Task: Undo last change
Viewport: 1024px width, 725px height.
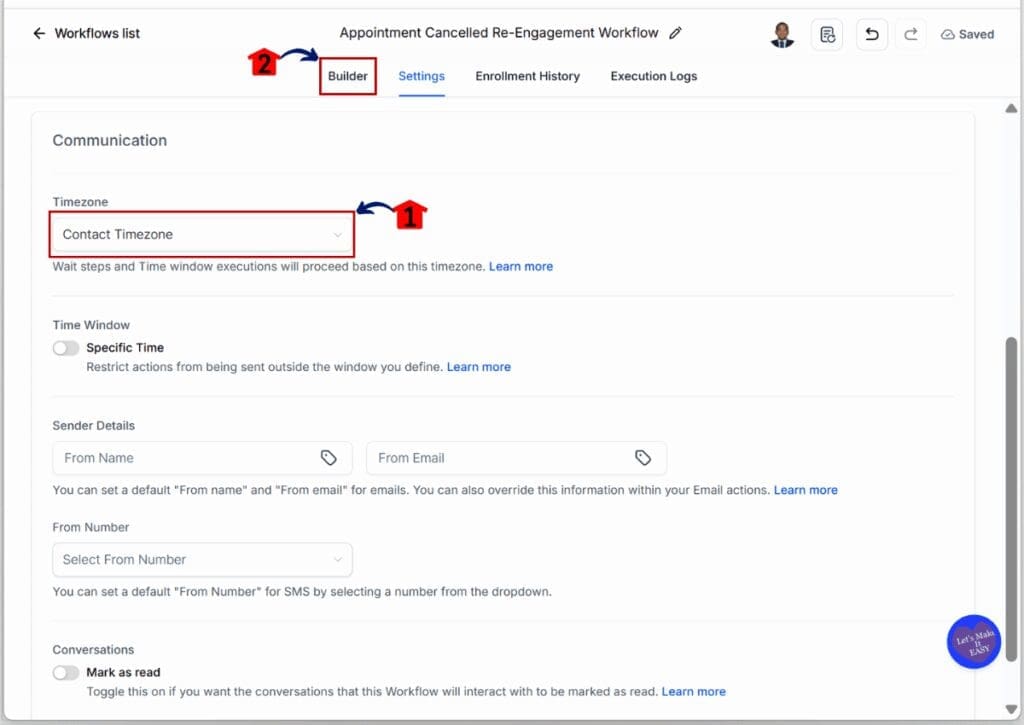Action: pyautogui.click(x=872, y=35)
